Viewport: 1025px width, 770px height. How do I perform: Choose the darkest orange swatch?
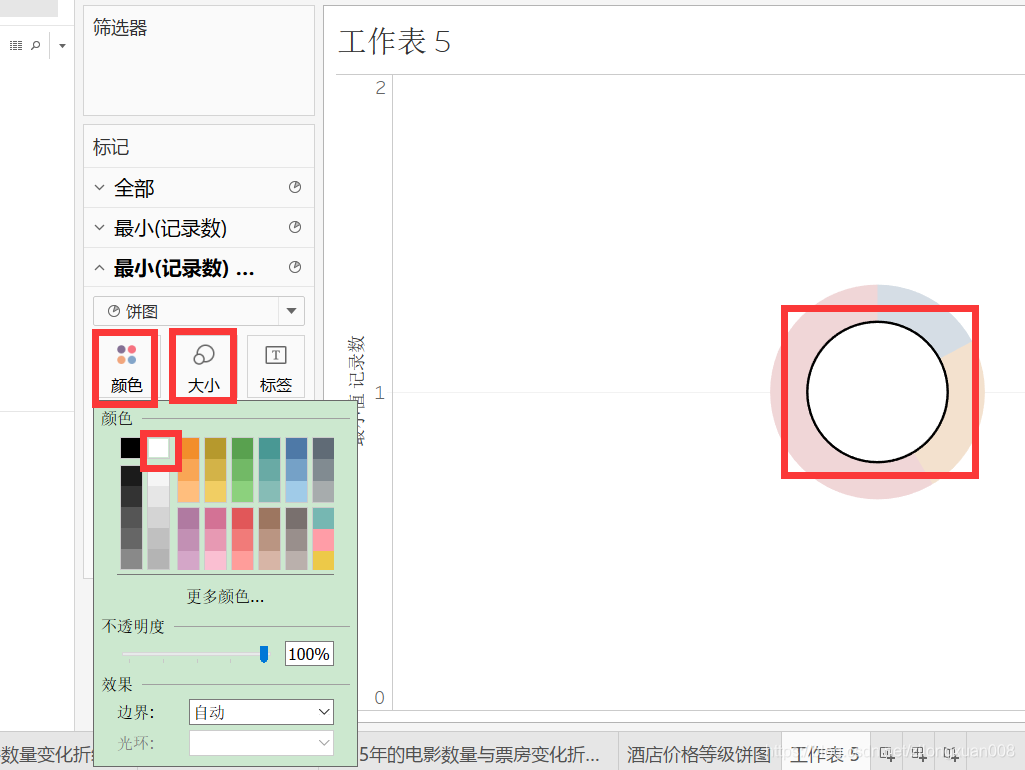click(x=189, y=448)
